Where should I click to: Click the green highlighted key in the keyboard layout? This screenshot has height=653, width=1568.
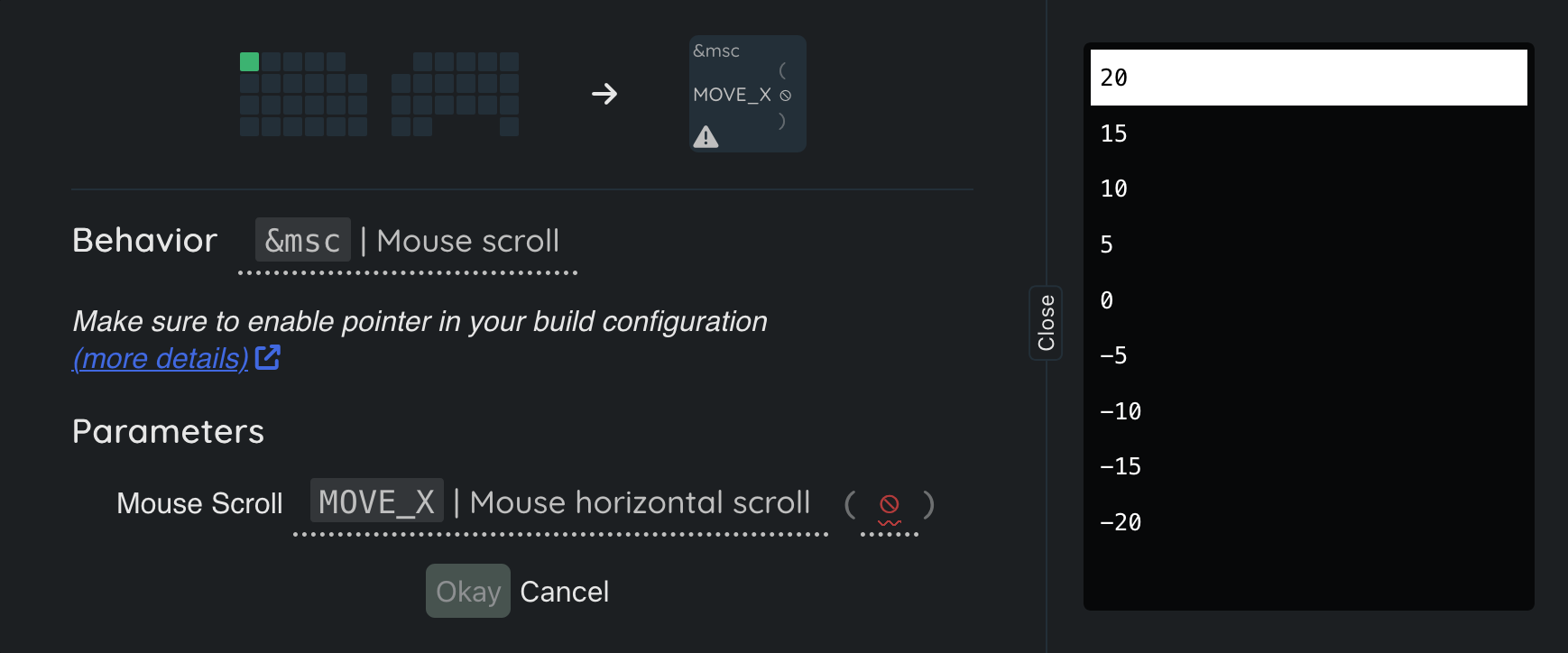pos(250,61)
